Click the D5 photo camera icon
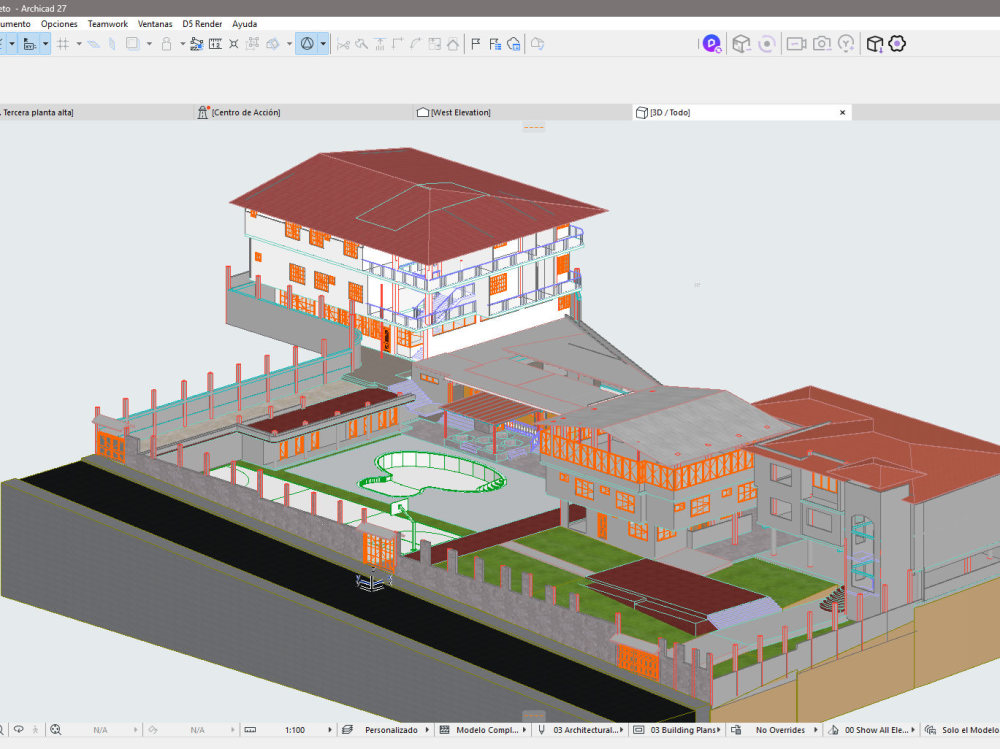The image size is (1000, 749). 821,44
